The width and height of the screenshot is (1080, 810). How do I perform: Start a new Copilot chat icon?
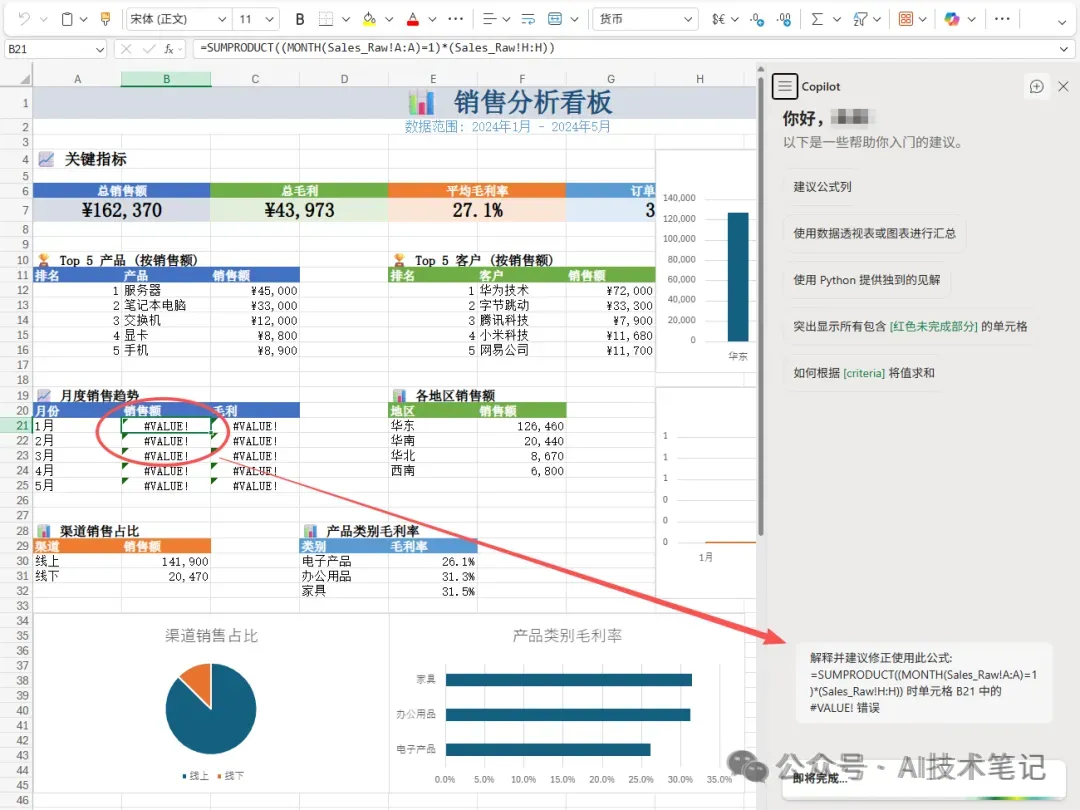point(1037,86)
